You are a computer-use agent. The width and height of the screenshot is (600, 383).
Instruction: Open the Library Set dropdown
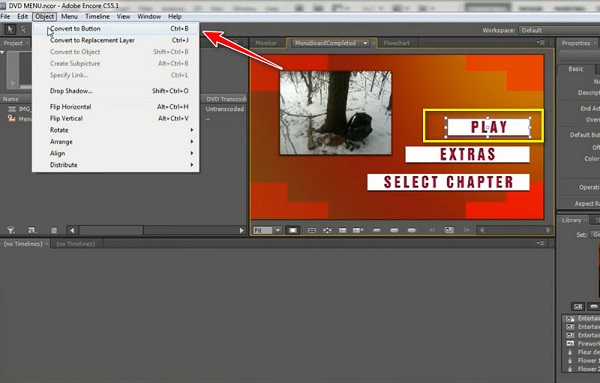(x=595, y=234)
